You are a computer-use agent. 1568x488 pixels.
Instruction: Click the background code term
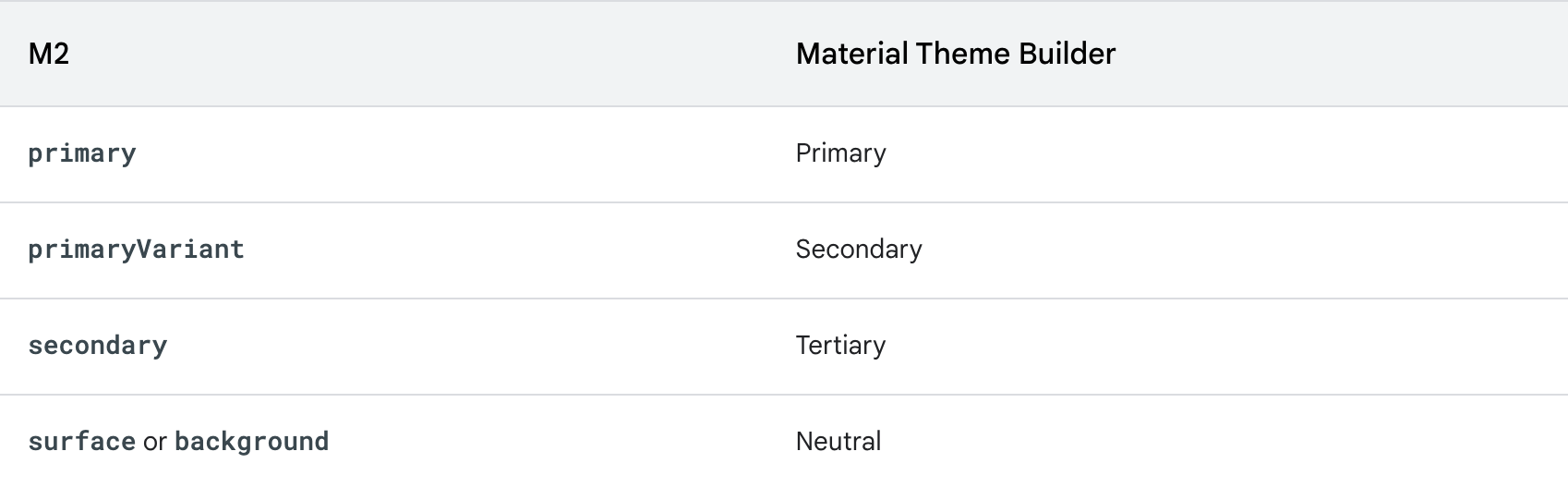[x=251, y=442]
